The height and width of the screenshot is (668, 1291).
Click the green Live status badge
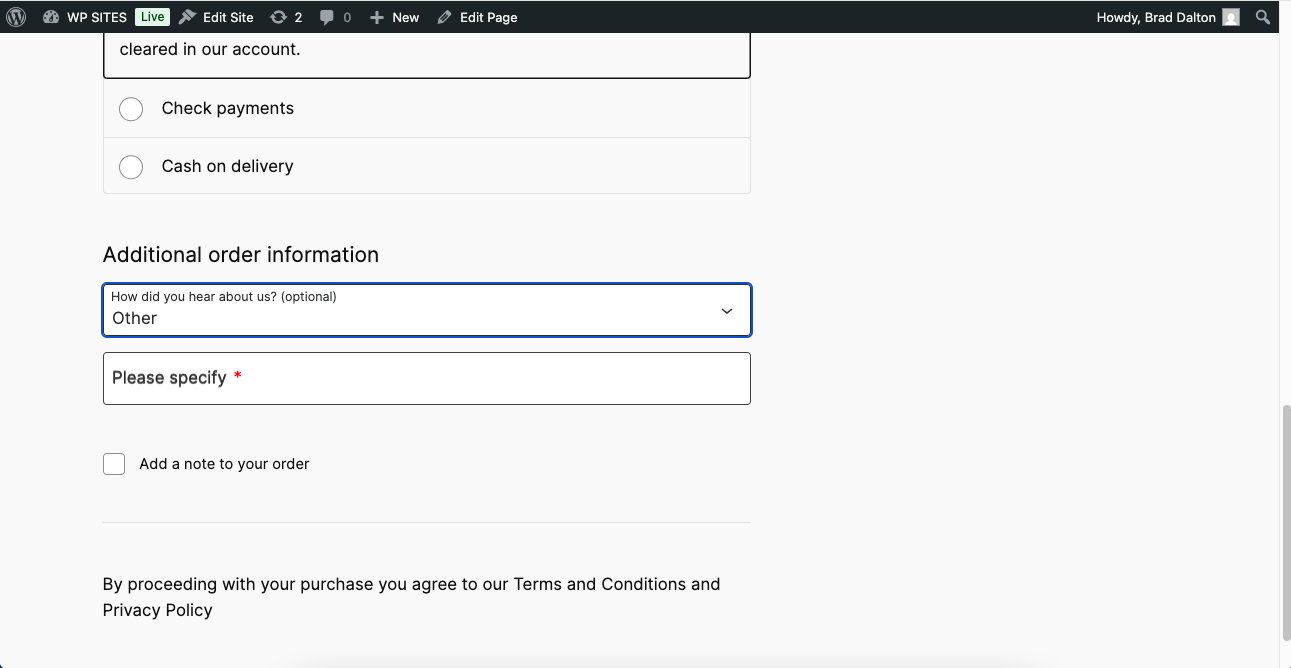pyautogui.click(x=152, y=17)
